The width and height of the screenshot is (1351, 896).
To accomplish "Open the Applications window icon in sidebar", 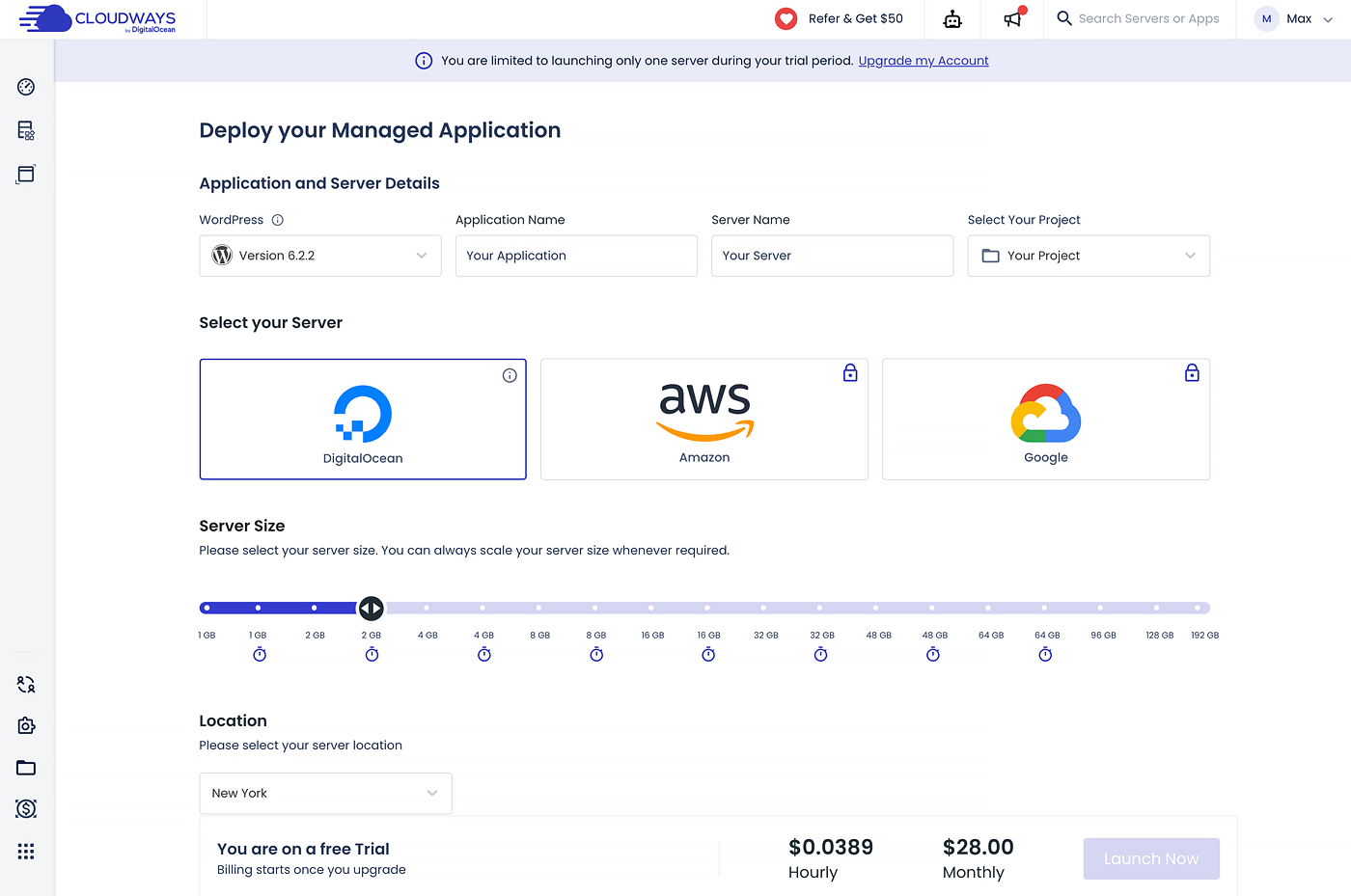I will 26,174.
